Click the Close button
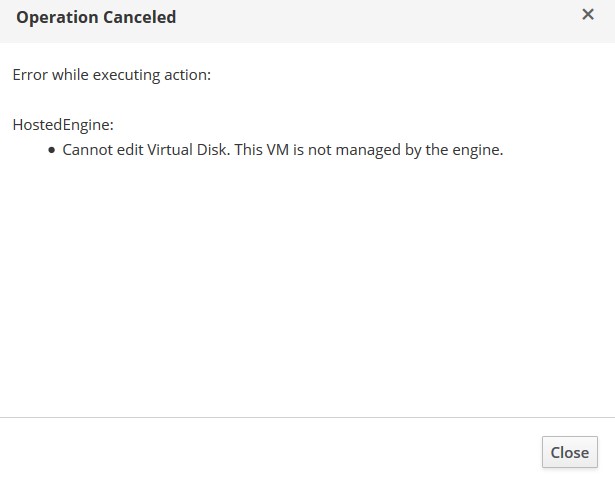 [569, 452]
